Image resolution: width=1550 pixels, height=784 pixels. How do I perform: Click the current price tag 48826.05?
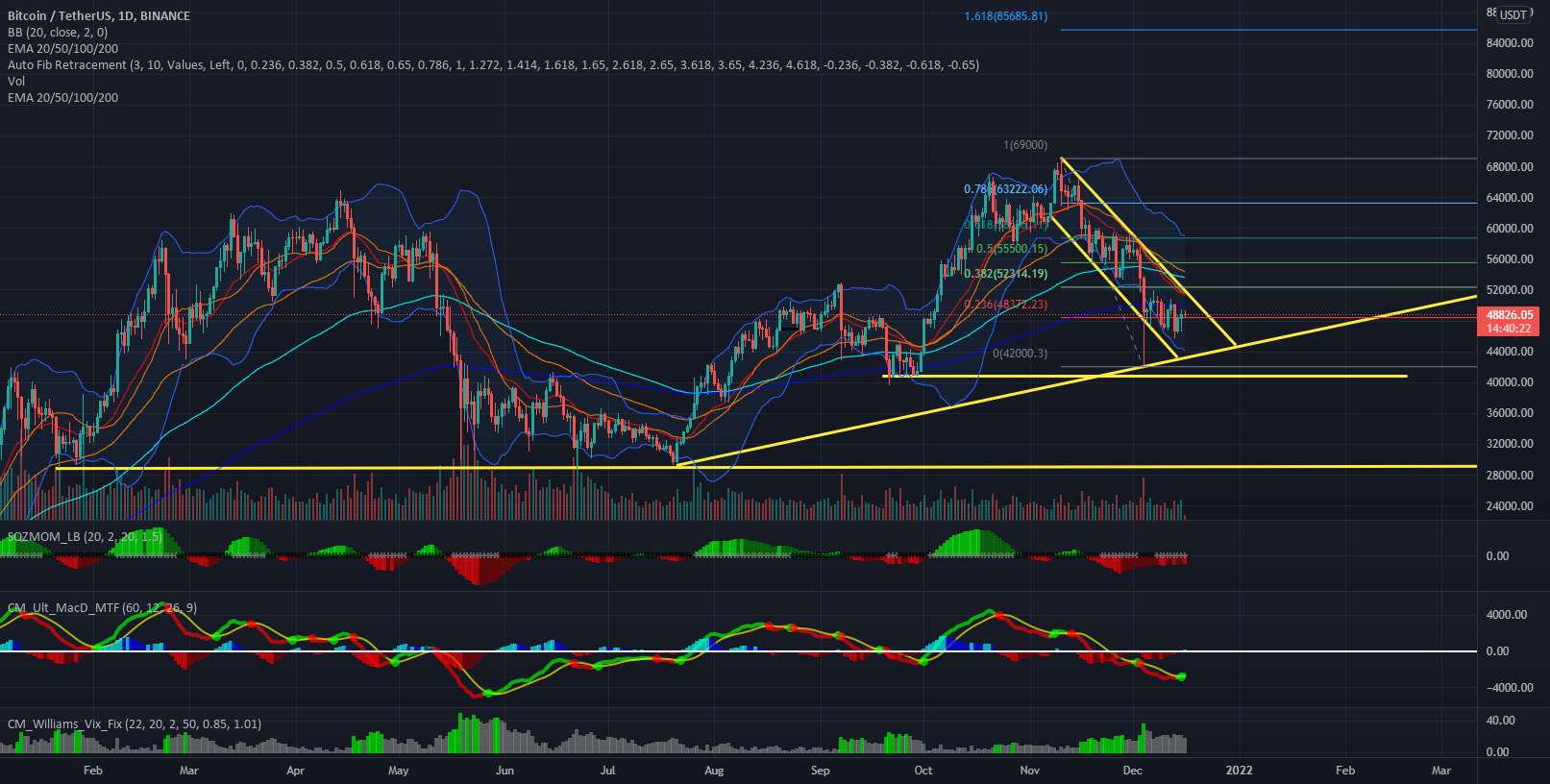pyautogui.click(x=1510, y=314)
